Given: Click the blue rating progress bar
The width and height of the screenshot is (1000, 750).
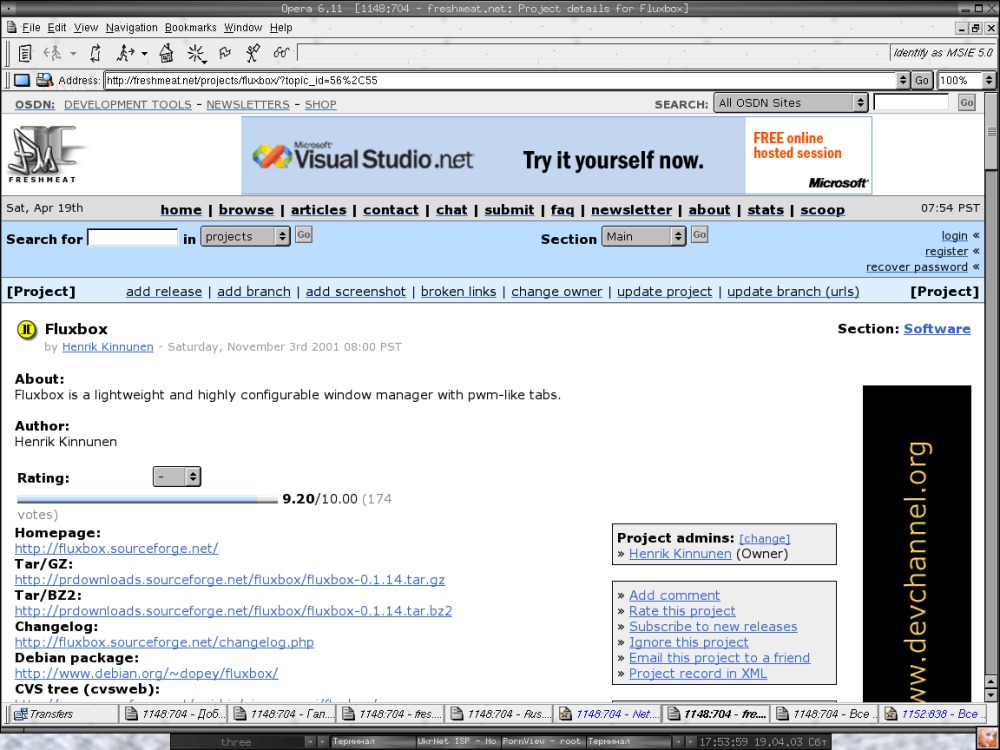Looking at the screenshot, I should pos(147,499).
